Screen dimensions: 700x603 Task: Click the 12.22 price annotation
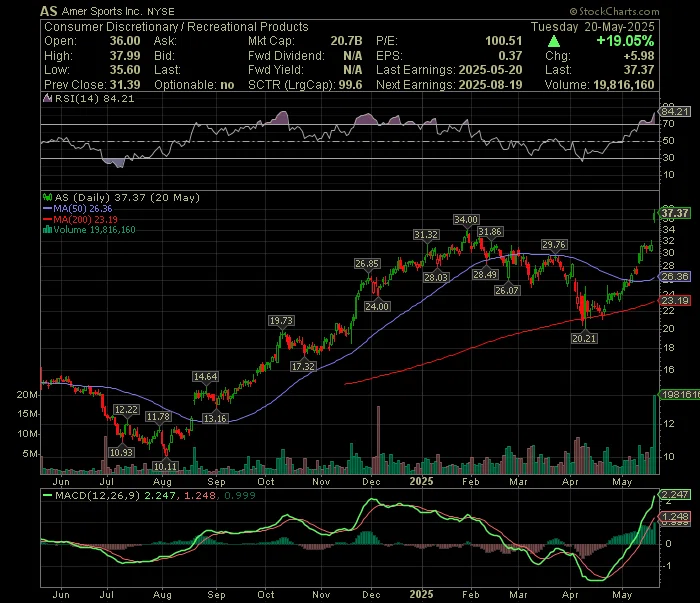click(x=126, y=409)
